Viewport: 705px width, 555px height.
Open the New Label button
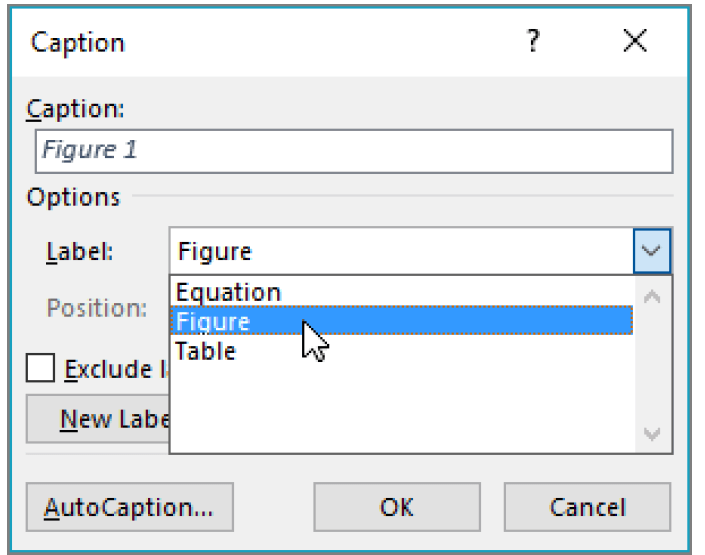tap(98, 419)
